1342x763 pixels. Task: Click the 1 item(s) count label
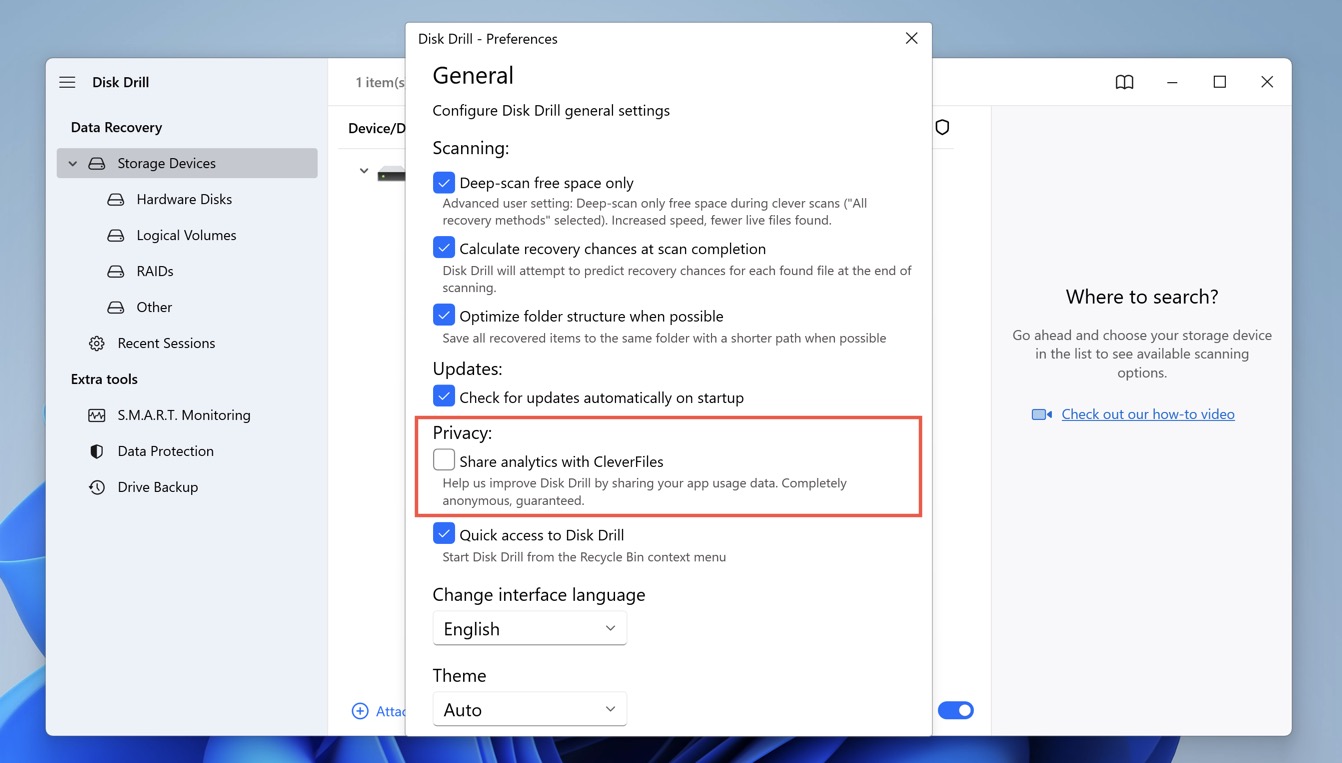[x=380, y=82]
